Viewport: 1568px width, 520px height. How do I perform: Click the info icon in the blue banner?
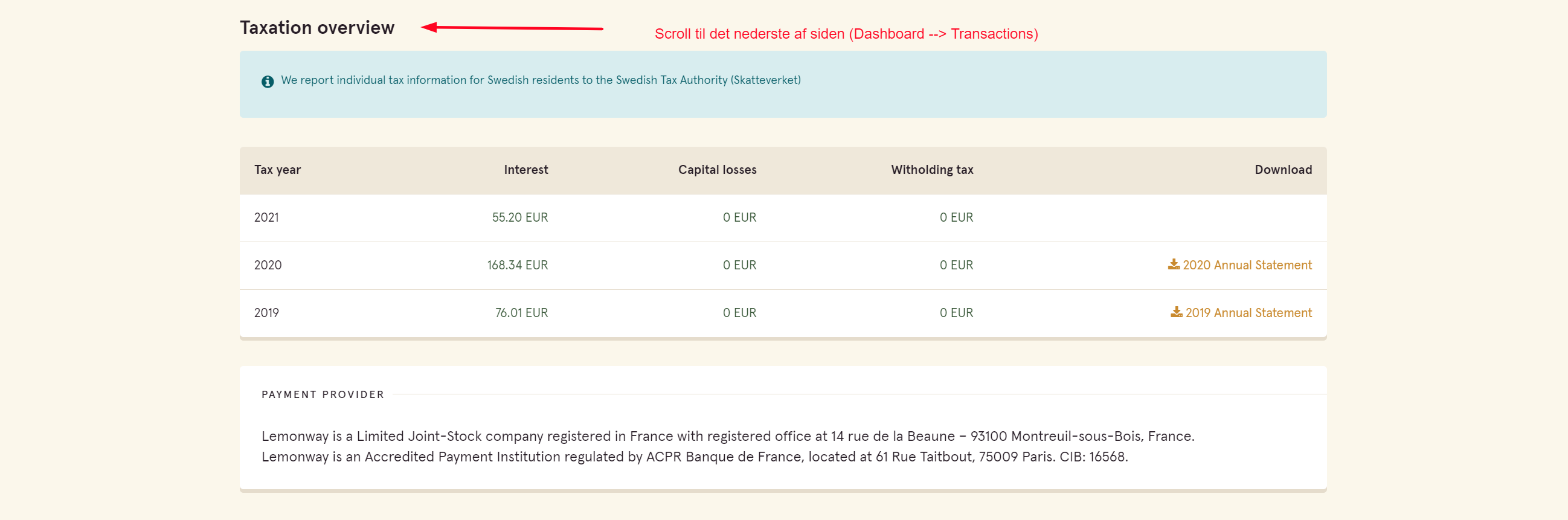click(x=267, y=81)
